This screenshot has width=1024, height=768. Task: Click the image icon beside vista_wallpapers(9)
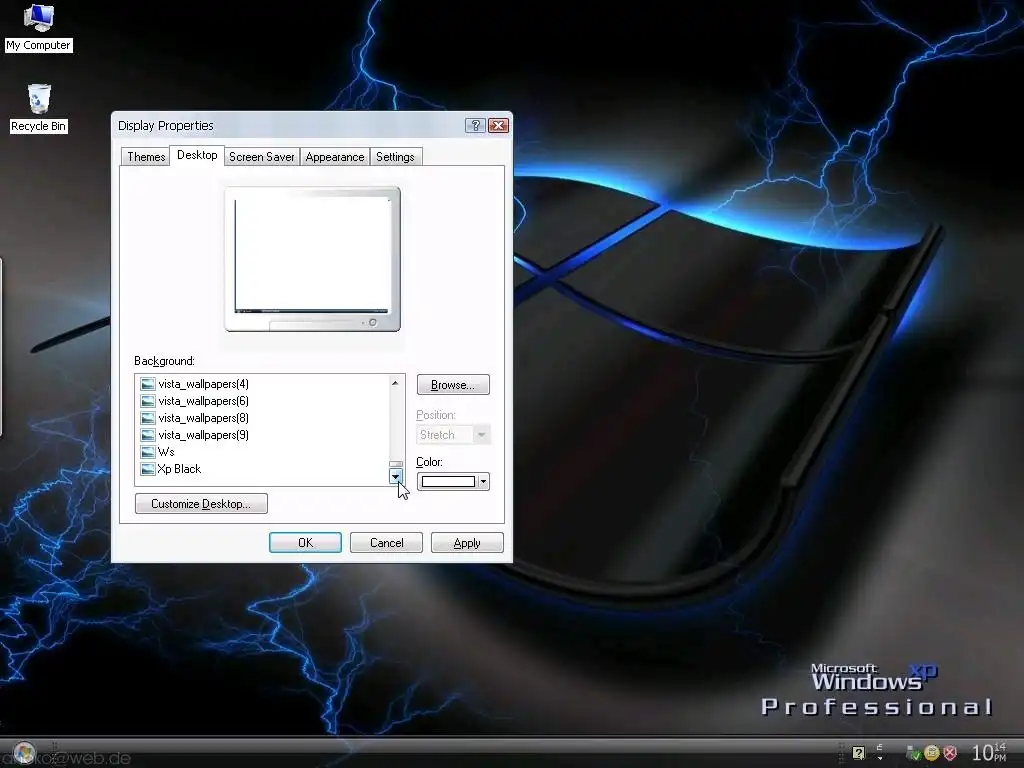coord(148,435)
